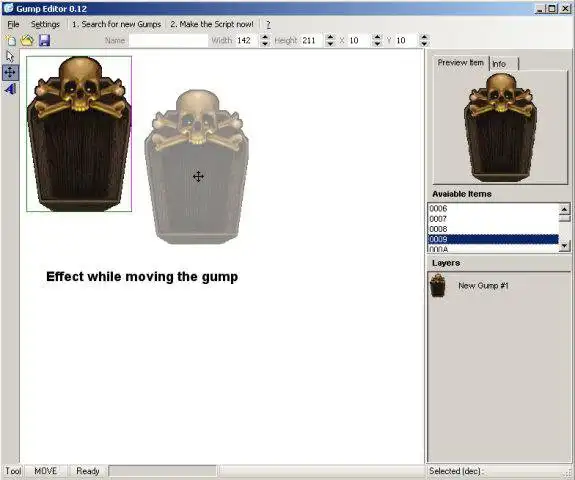This screenshot has height=480, width=575.
Task: Decrease X value with down arrow
Action: 377,43
